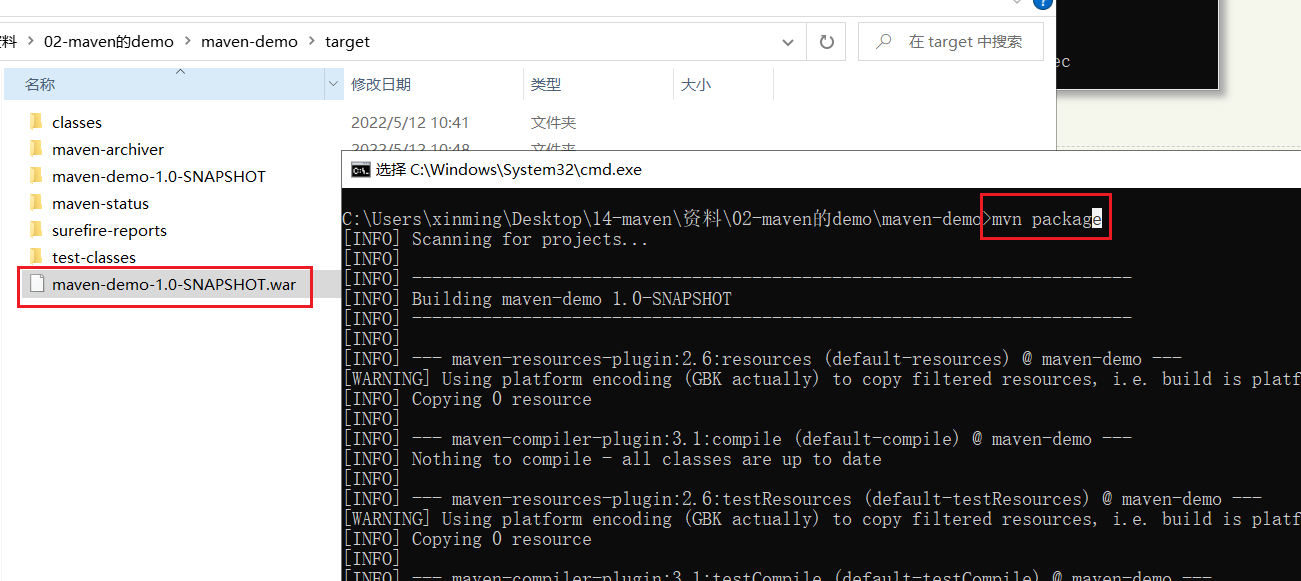The image size is (1301, 581).
Task: Refresh the target folder view
Action: (x=826, y=41)
